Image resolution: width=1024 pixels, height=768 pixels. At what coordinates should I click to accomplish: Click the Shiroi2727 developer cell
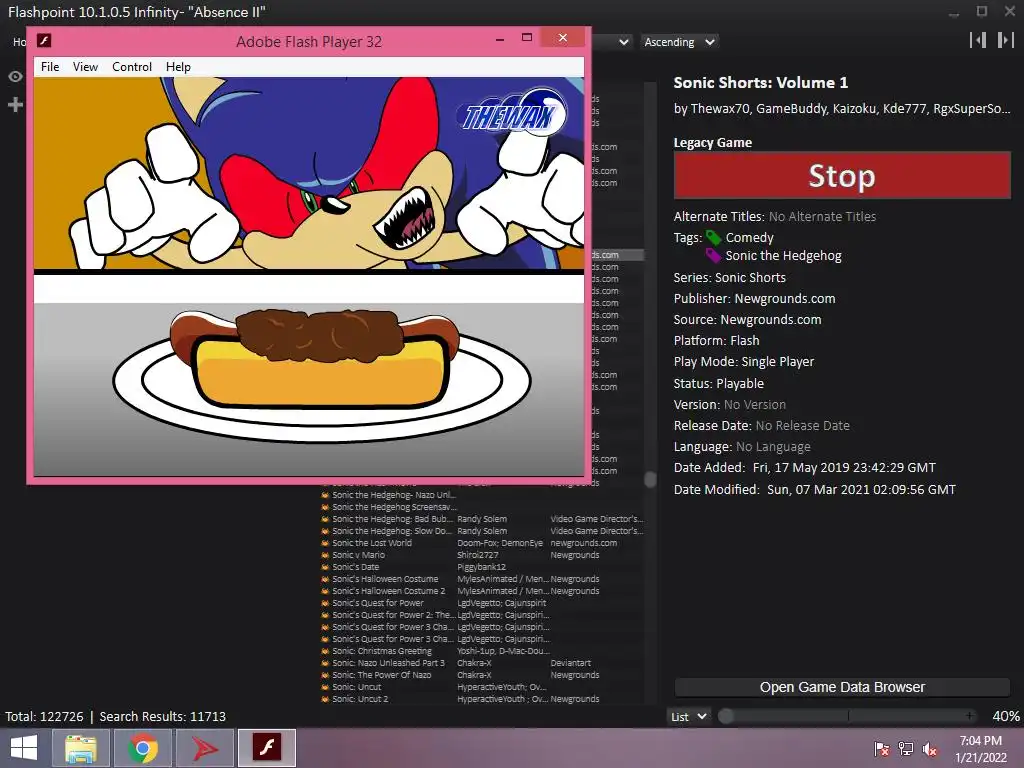(477, 555)
